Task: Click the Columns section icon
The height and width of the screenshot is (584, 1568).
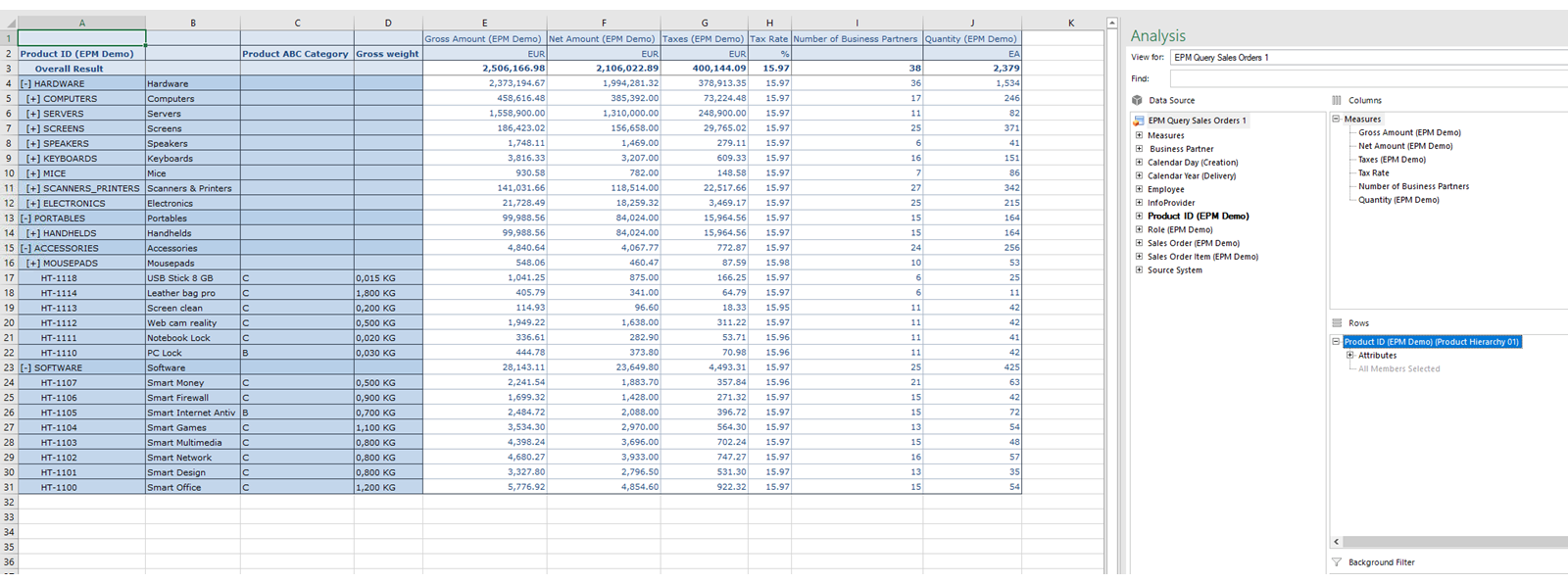Action: point(1337,100)
